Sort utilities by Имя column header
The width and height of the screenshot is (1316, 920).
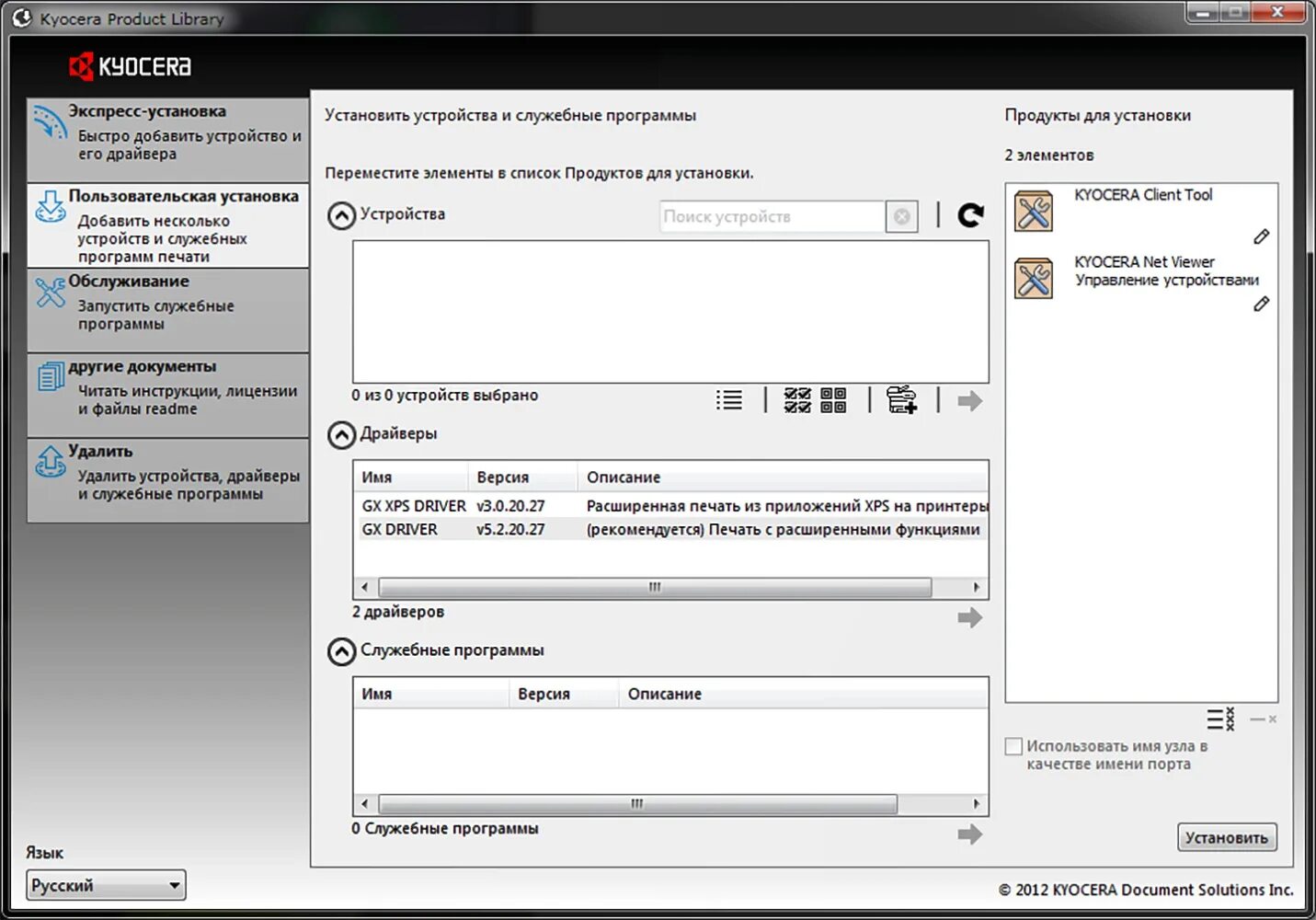click(x=431, y=694)
